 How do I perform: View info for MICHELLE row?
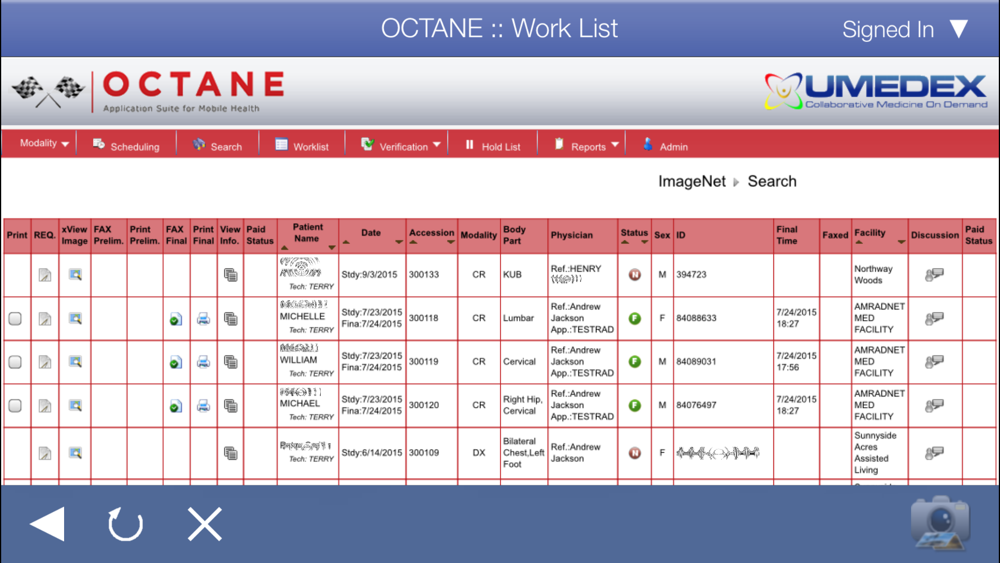(x=230, y=318)
